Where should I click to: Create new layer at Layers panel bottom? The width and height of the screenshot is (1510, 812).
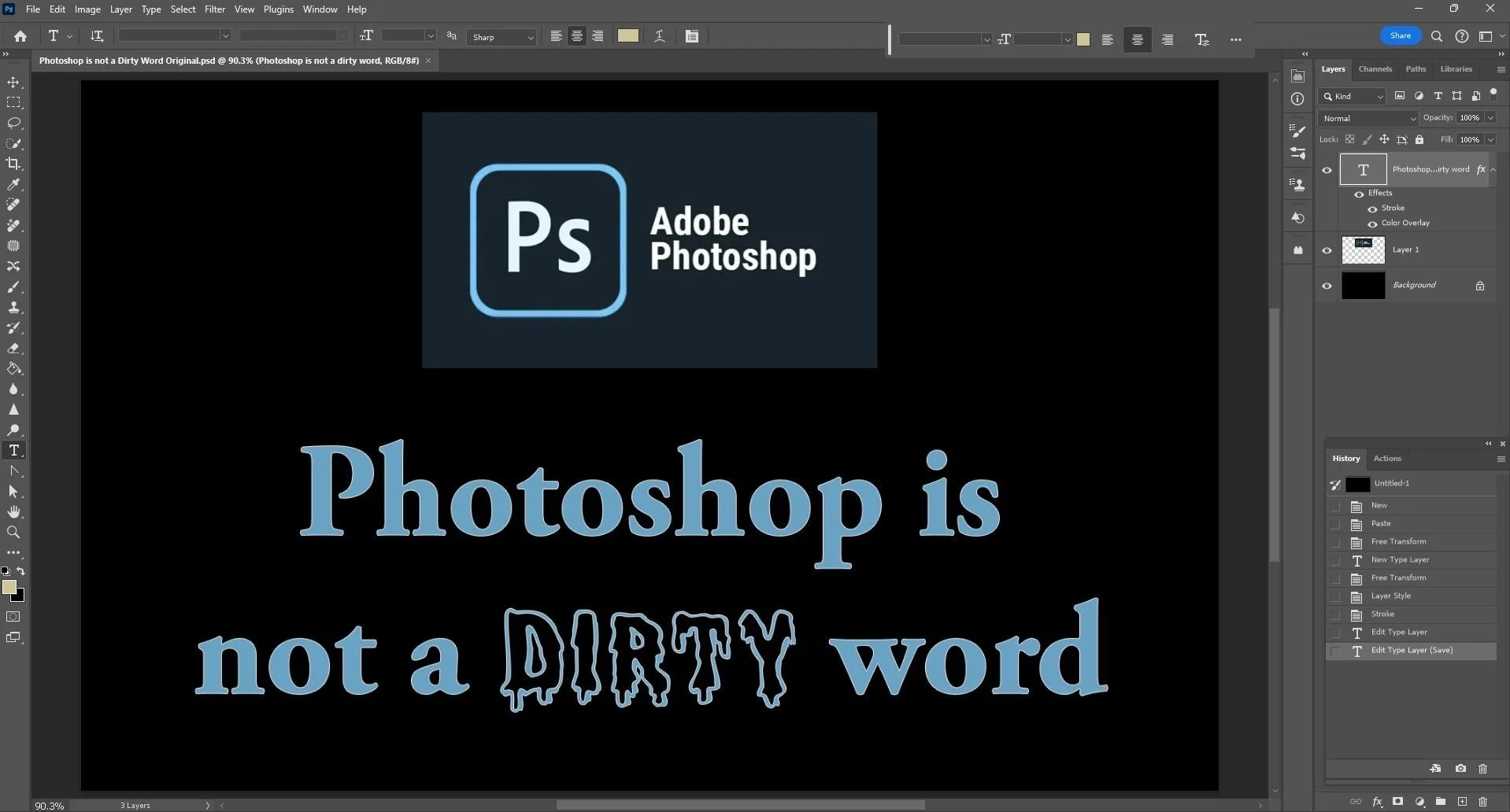(x=1462, y=802)
